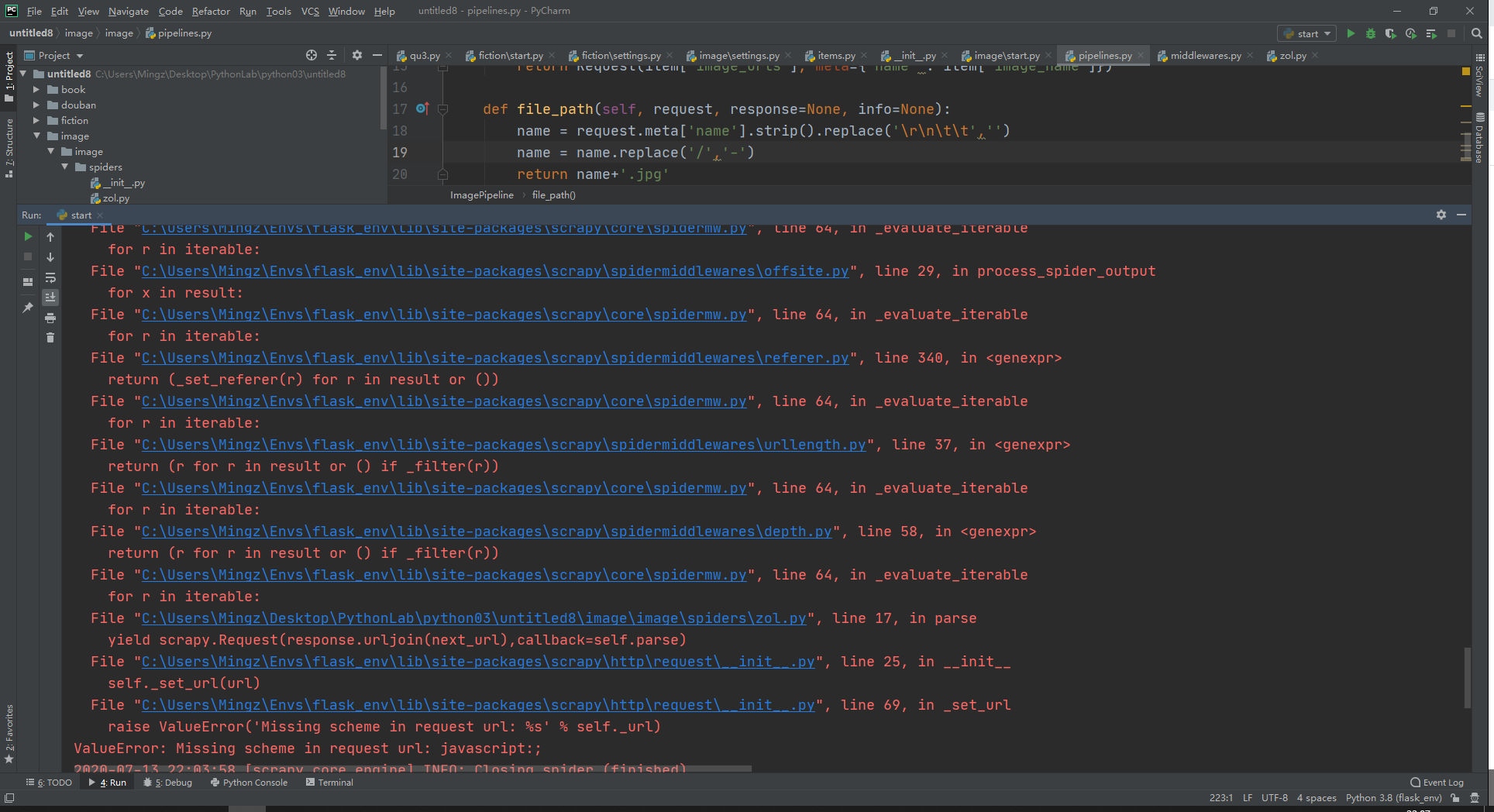Open the Python Console tool window
This screenshot has height=812, width=1494.
click(x=249, y=783)
